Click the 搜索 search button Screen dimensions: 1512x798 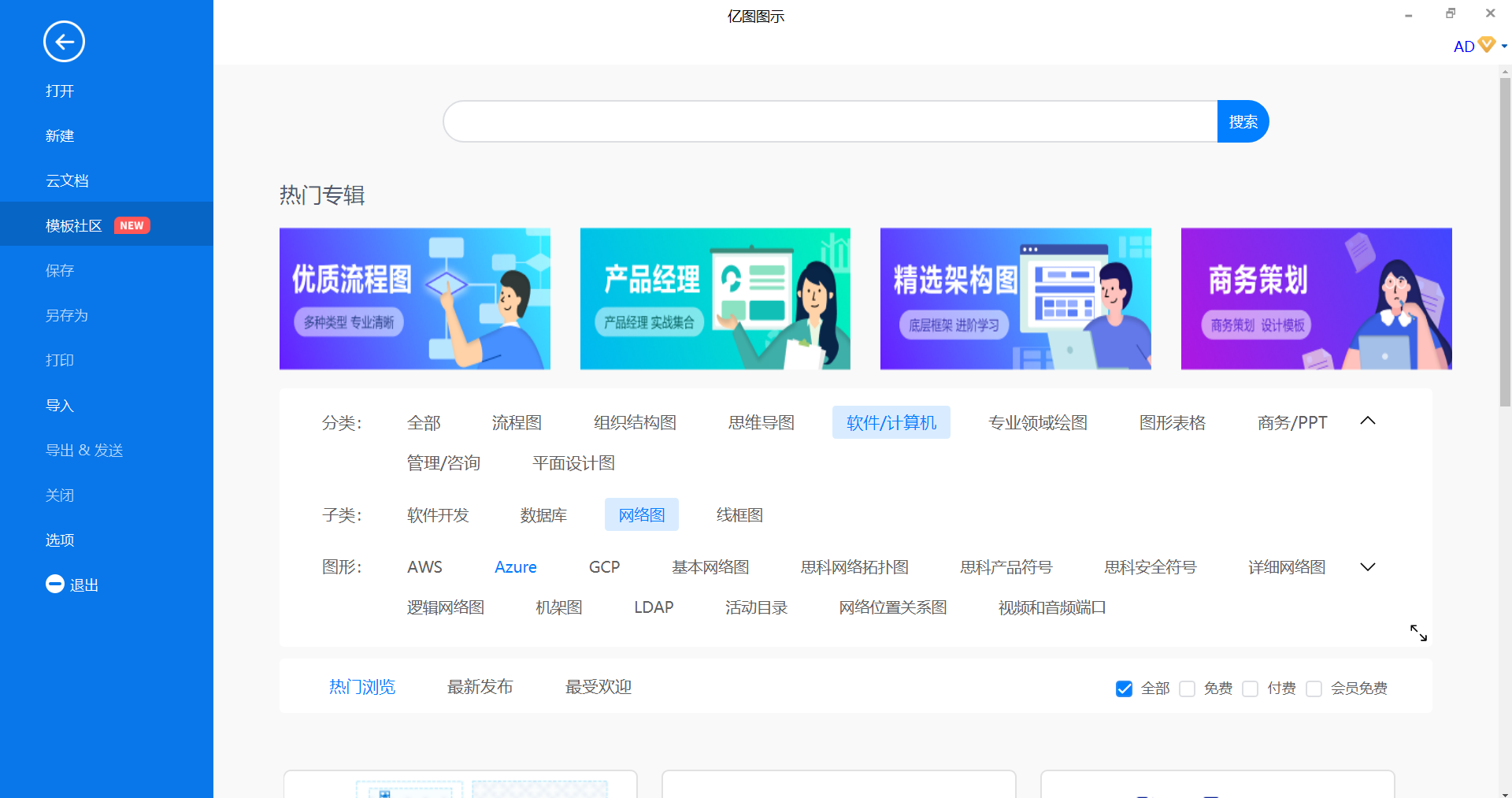coord(1243,121)
